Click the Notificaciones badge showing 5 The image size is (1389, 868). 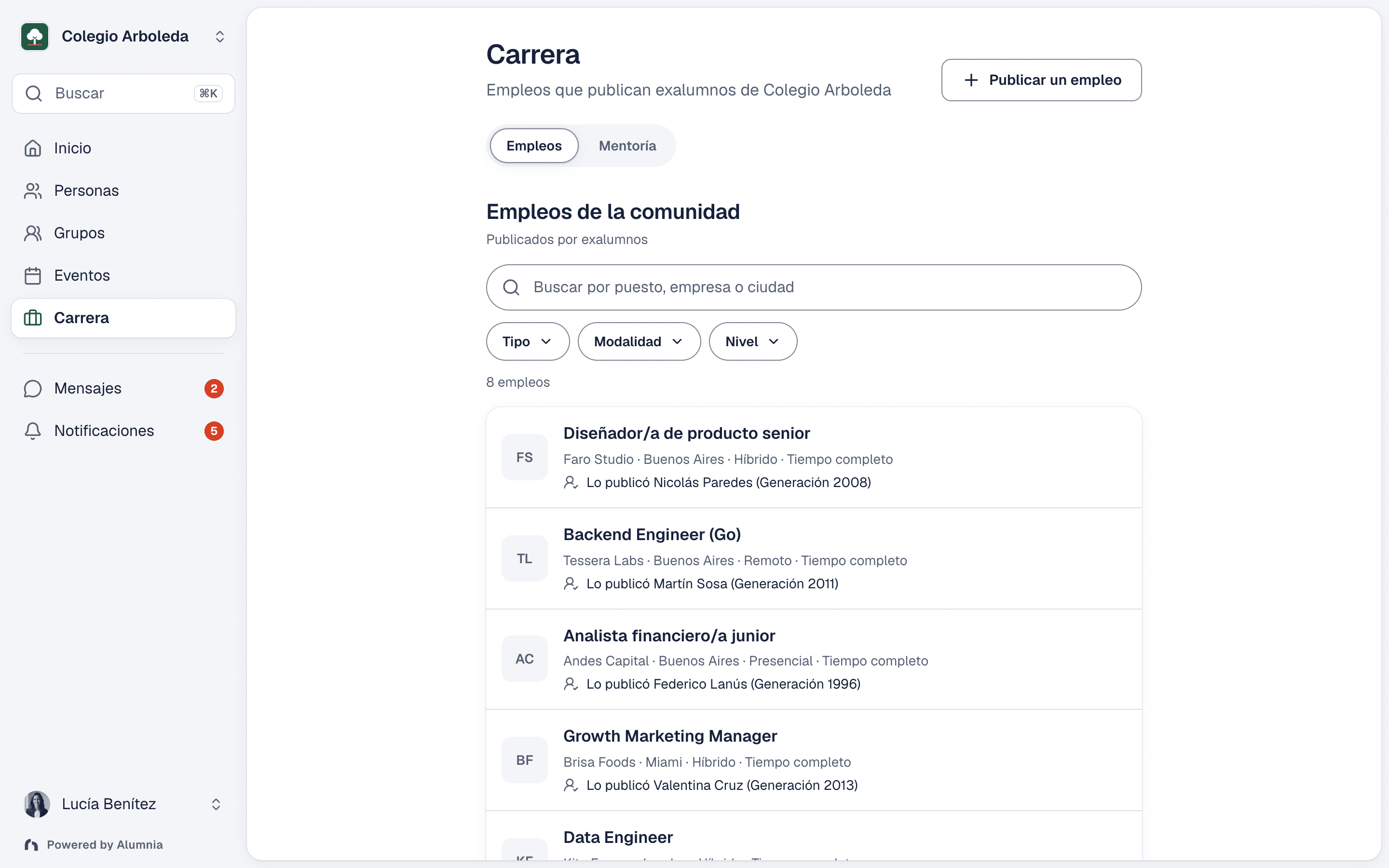214,431
